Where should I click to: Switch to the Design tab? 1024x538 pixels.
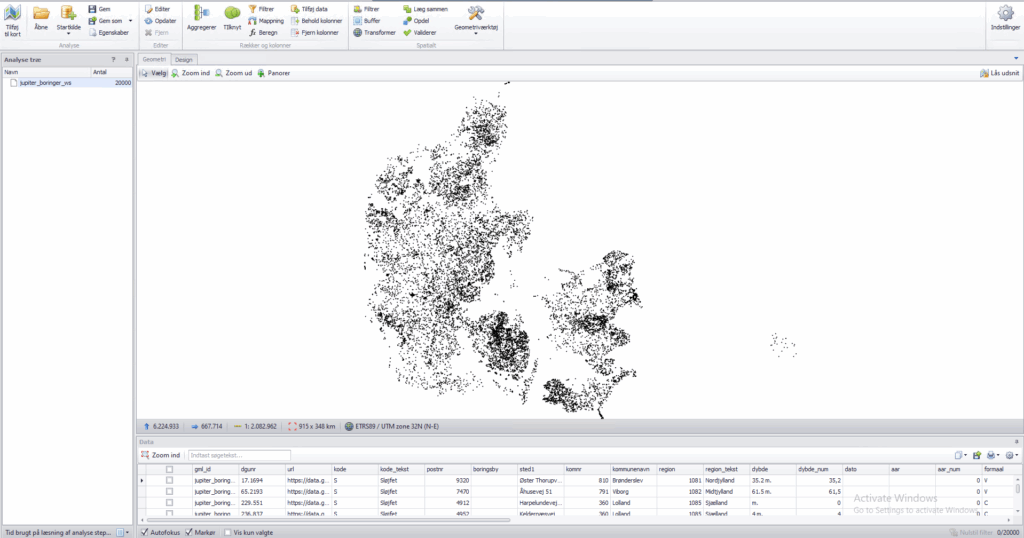[x=184, y=59]
